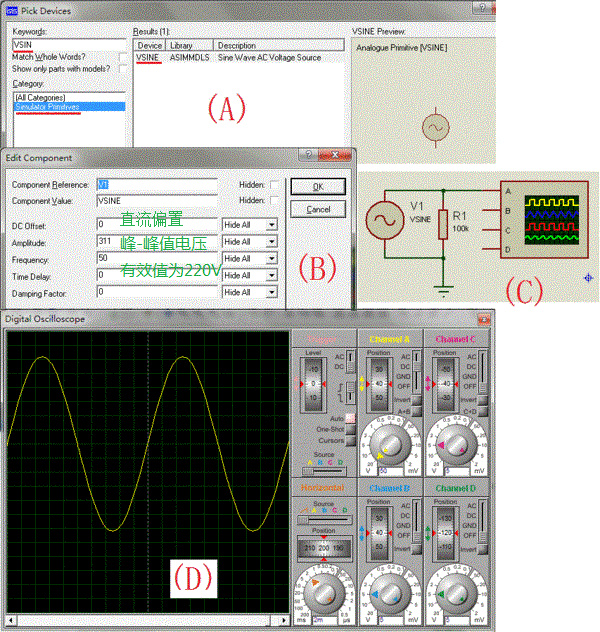Click the oscilloscope instrument in schematic
The width and height of the screenshot is (600, 632).
pyautogui.click(x=544, y=220)
